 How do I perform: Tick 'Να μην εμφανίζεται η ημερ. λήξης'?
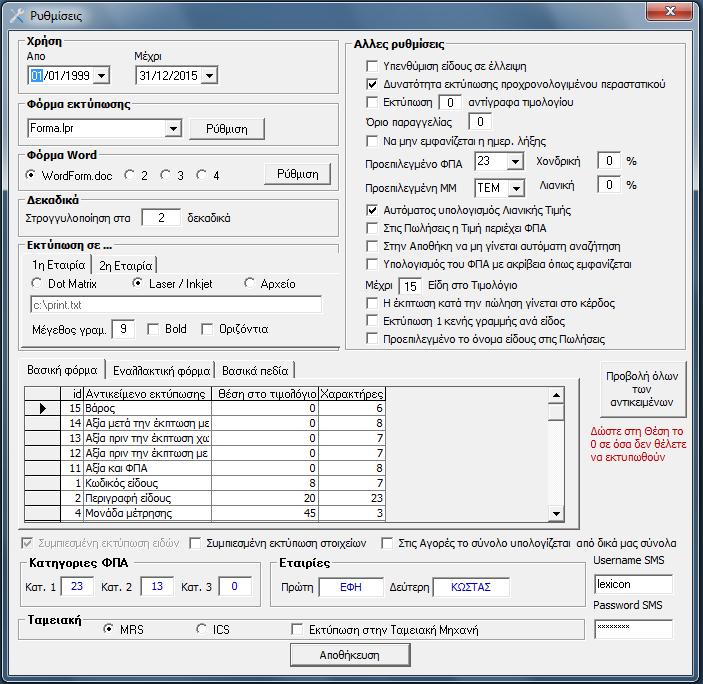(x=372, y=141)
